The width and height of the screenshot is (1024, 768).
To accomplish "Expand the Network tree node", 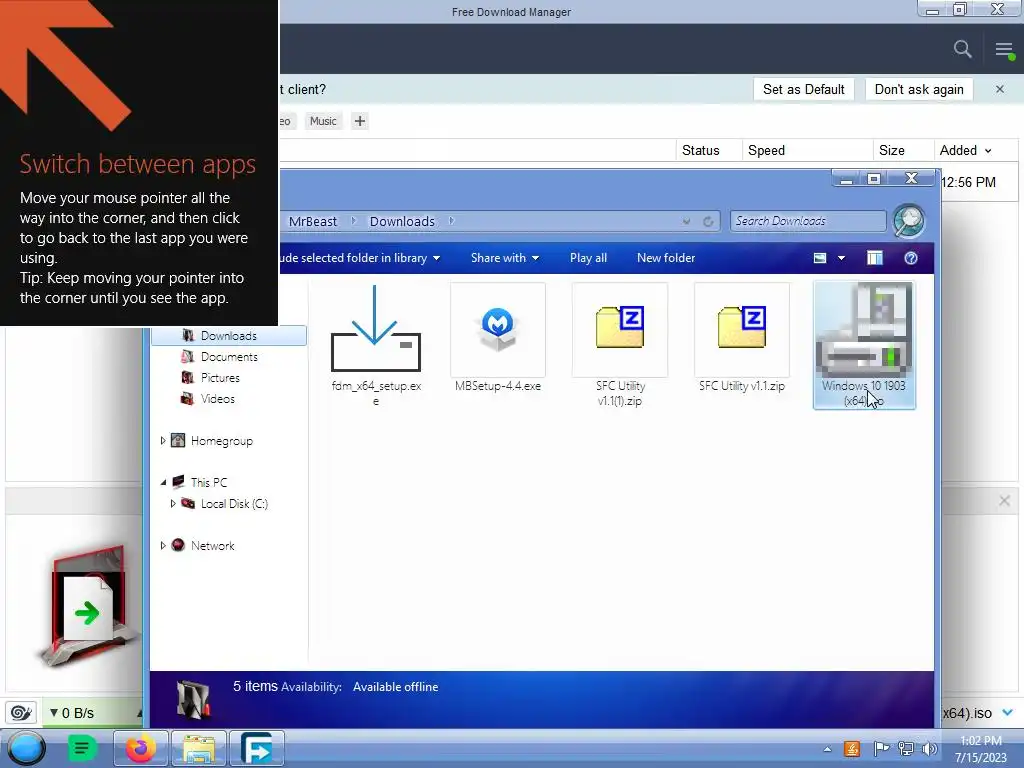I will click(x=163, y=545).
